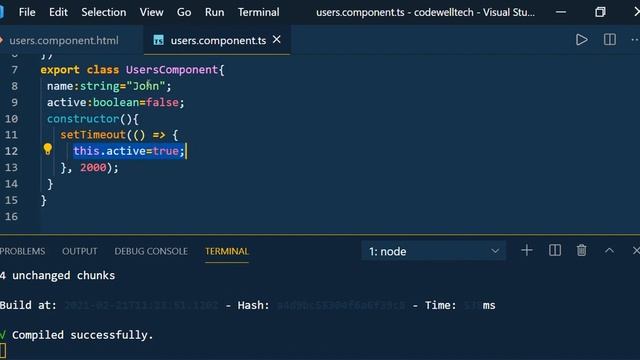This screenshot has height=360, width=640.
Task: Click line number 10 in the gutter
Action: tap(11, 119)
